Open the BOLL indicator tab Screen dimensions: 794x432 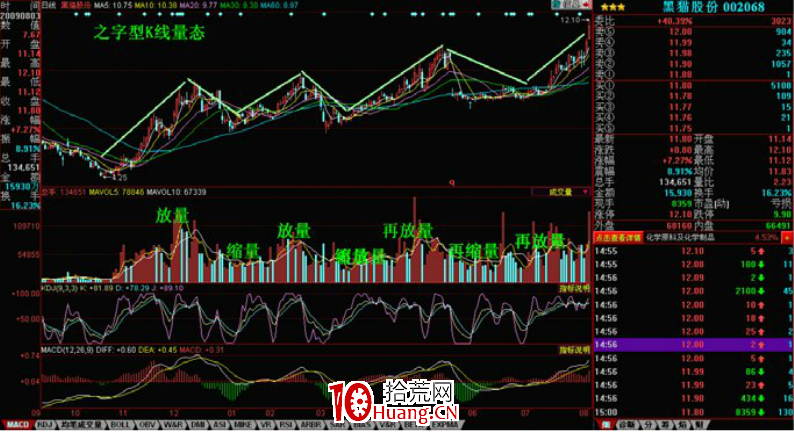120,424
